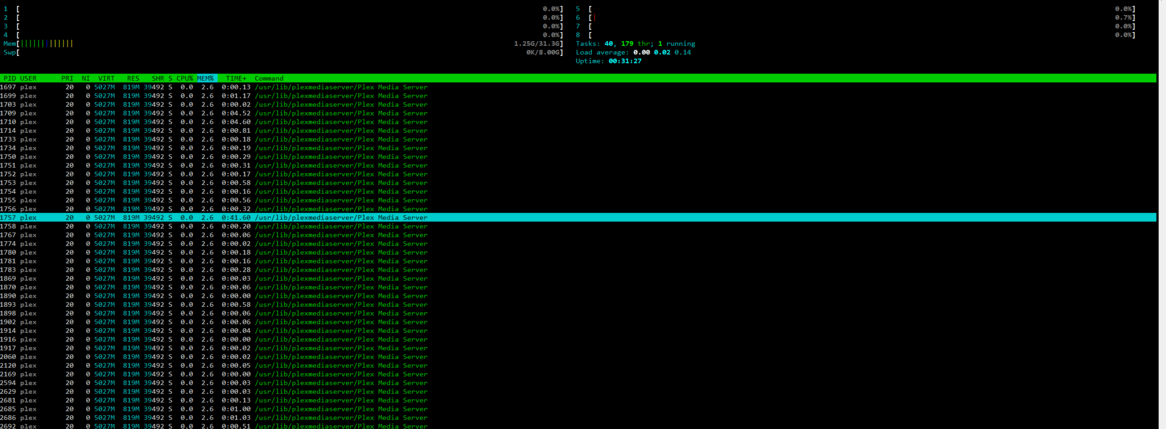Select process row with PID 1898
The height and width of the screenshot is (429, 1166).
[579, 313]
